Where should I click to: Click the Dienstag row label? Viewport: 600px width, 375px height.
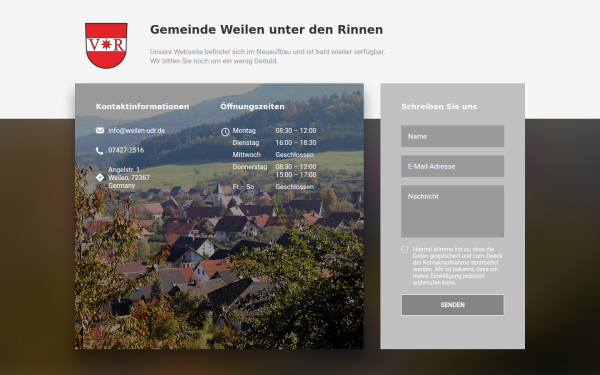tap(246, 142)
